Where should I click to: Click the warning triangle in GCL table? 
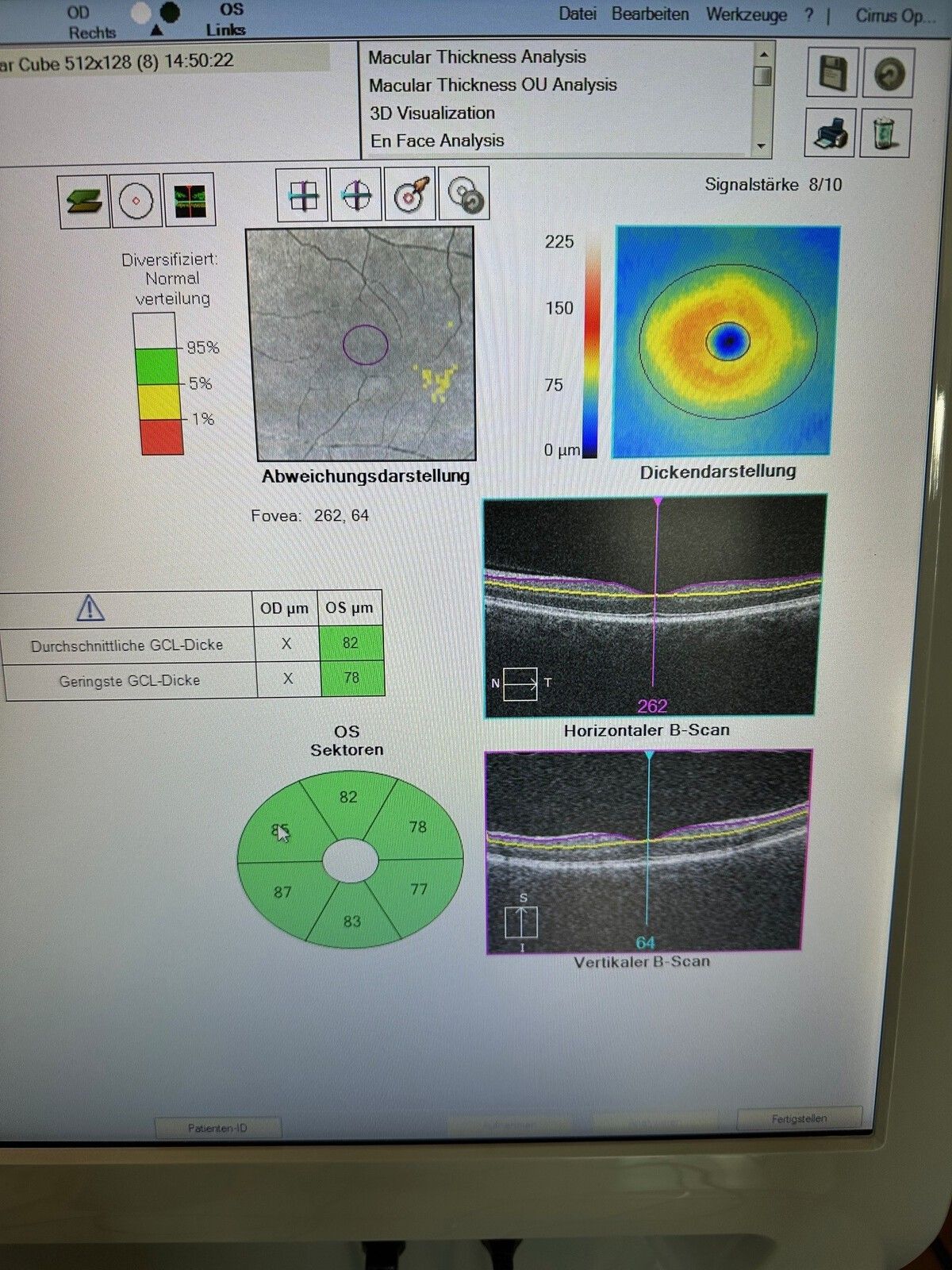90,608
